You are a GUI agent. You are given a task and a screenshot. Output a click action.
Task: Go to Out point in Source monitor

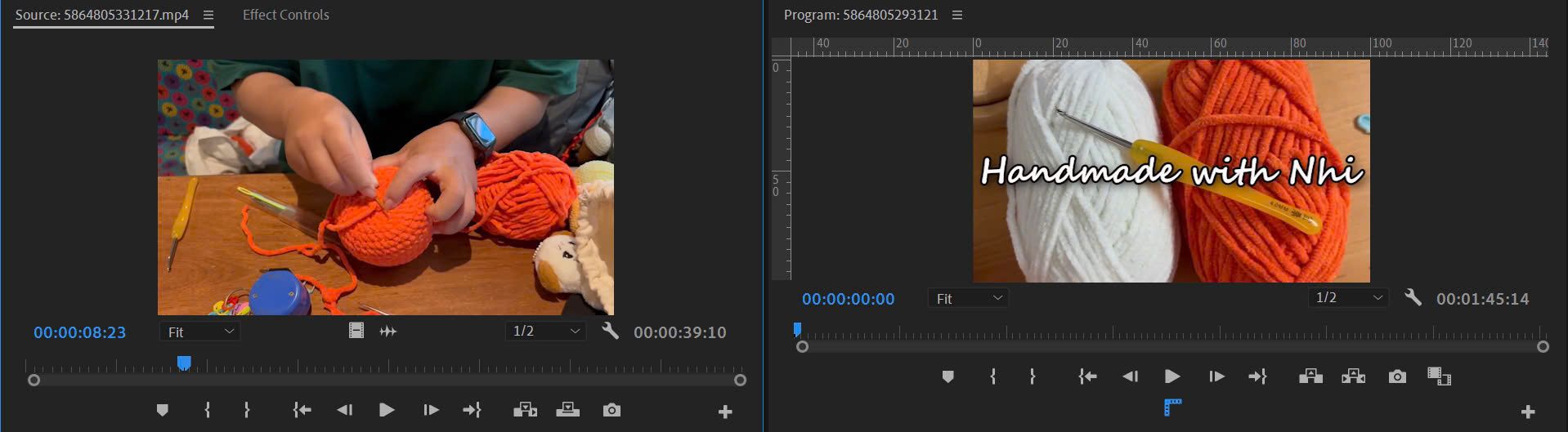(x=473, y=410)
